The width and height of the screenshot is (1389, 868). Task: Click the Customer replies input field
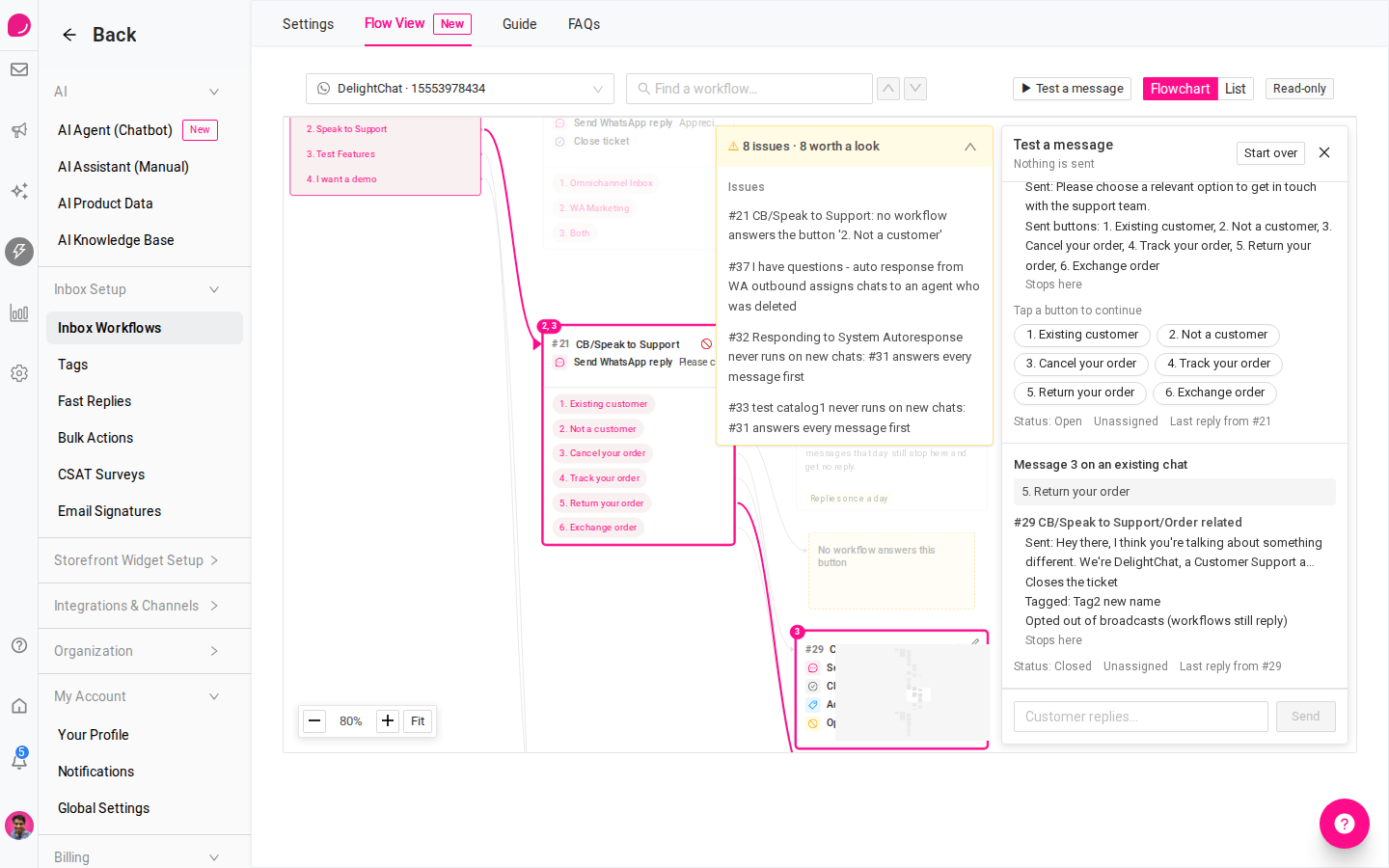pos(1141,717)
